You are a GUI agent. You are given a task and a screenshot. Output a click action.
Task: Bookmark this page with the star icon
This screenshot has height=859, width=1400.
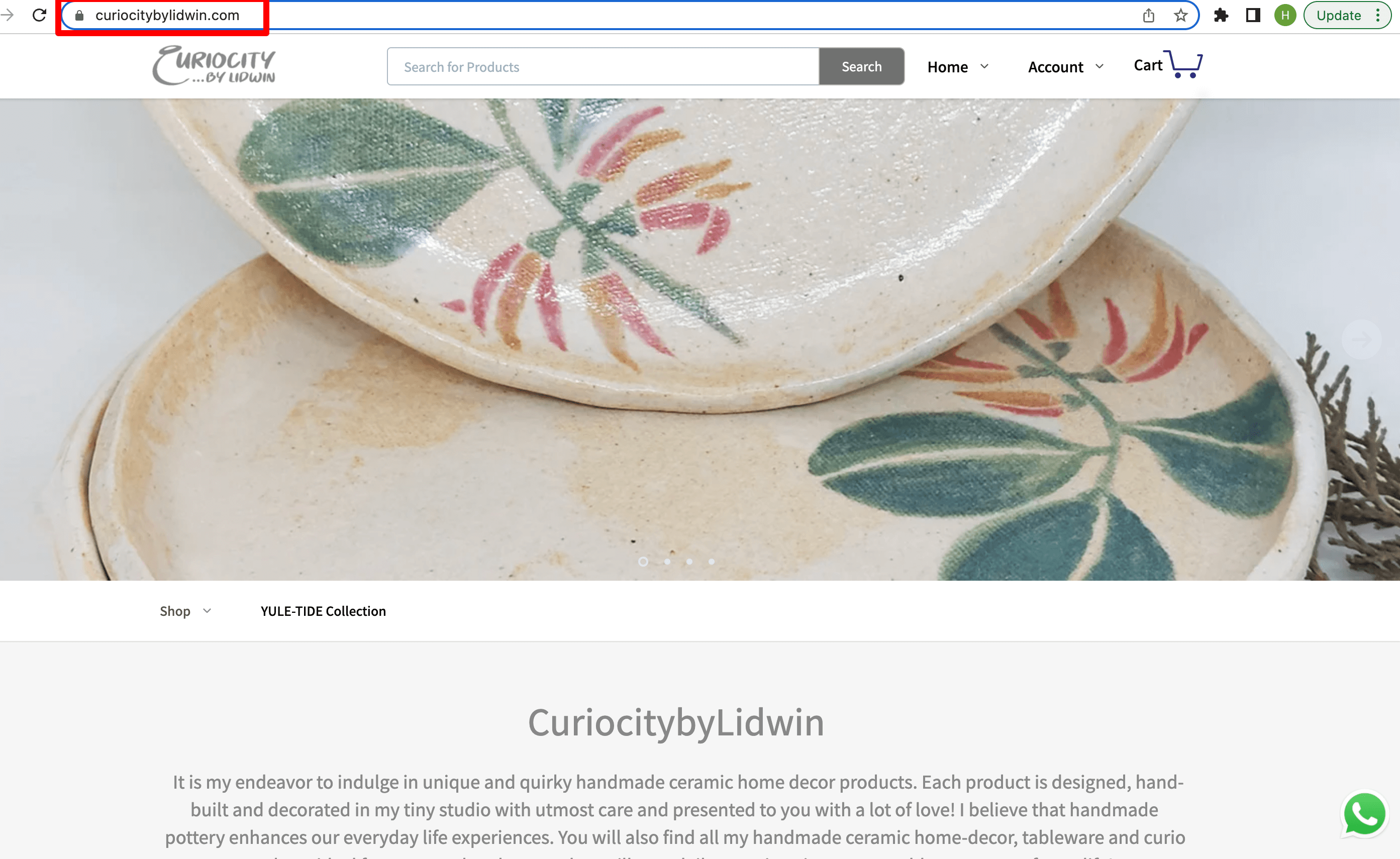[x=1180, y=16]
